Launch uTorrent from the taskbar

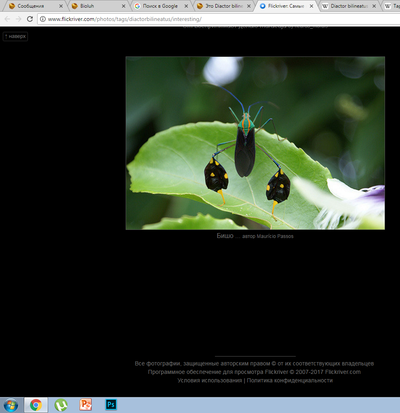tap(61, 405)
